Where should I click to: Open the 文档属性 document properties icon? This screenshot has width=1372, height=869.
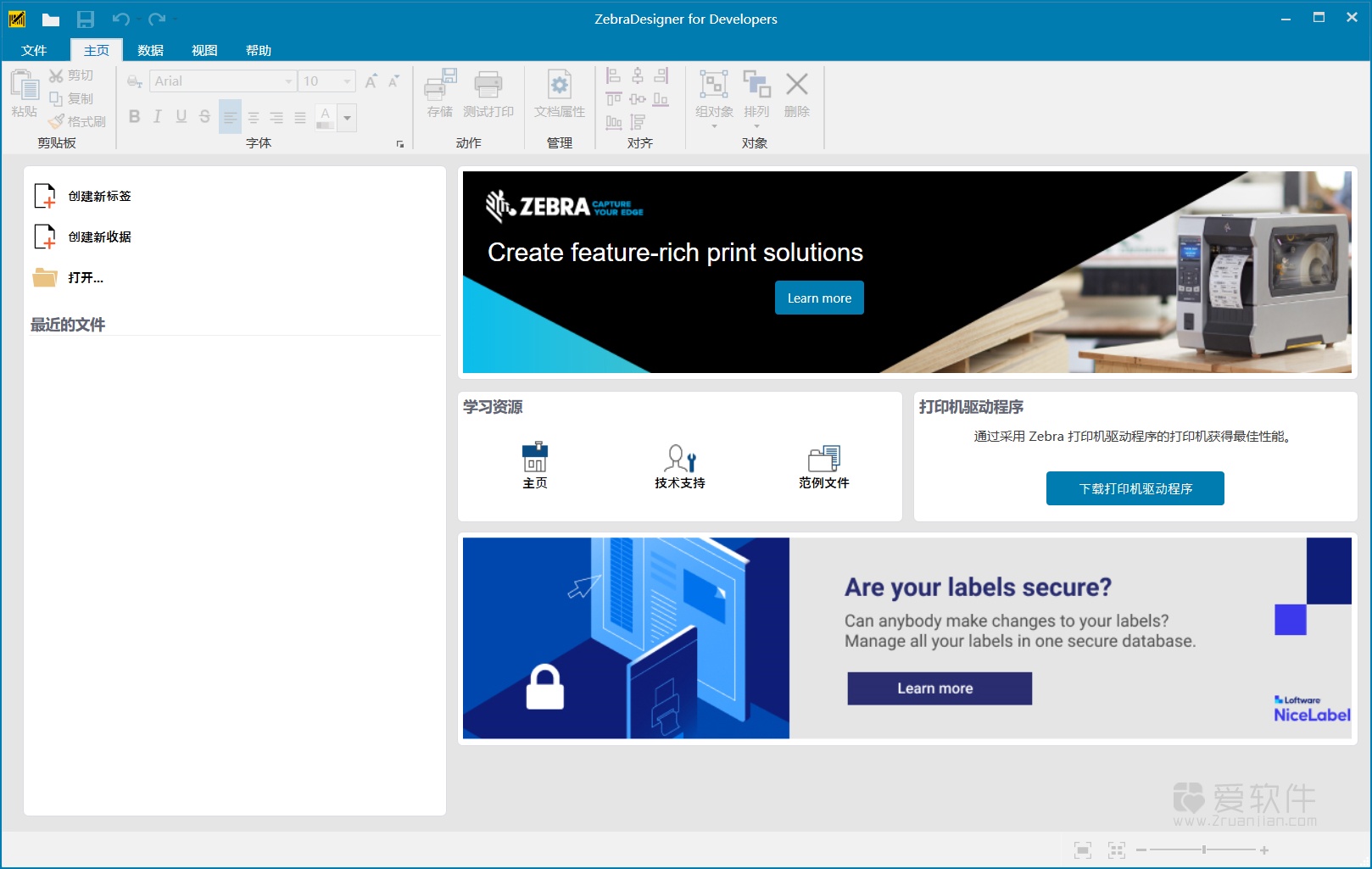(560, 95)
